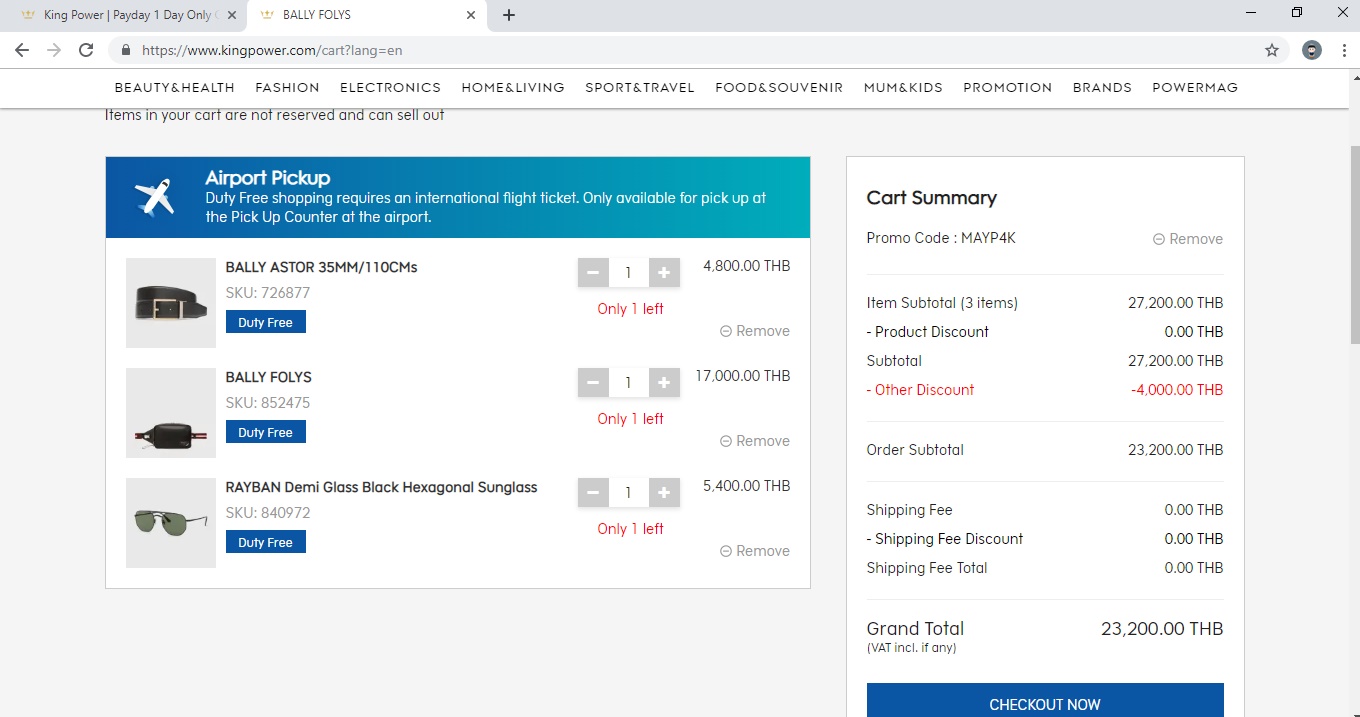1360x717 pixels.
Task: Click the browser forward arrow
Action: point(54,50)
